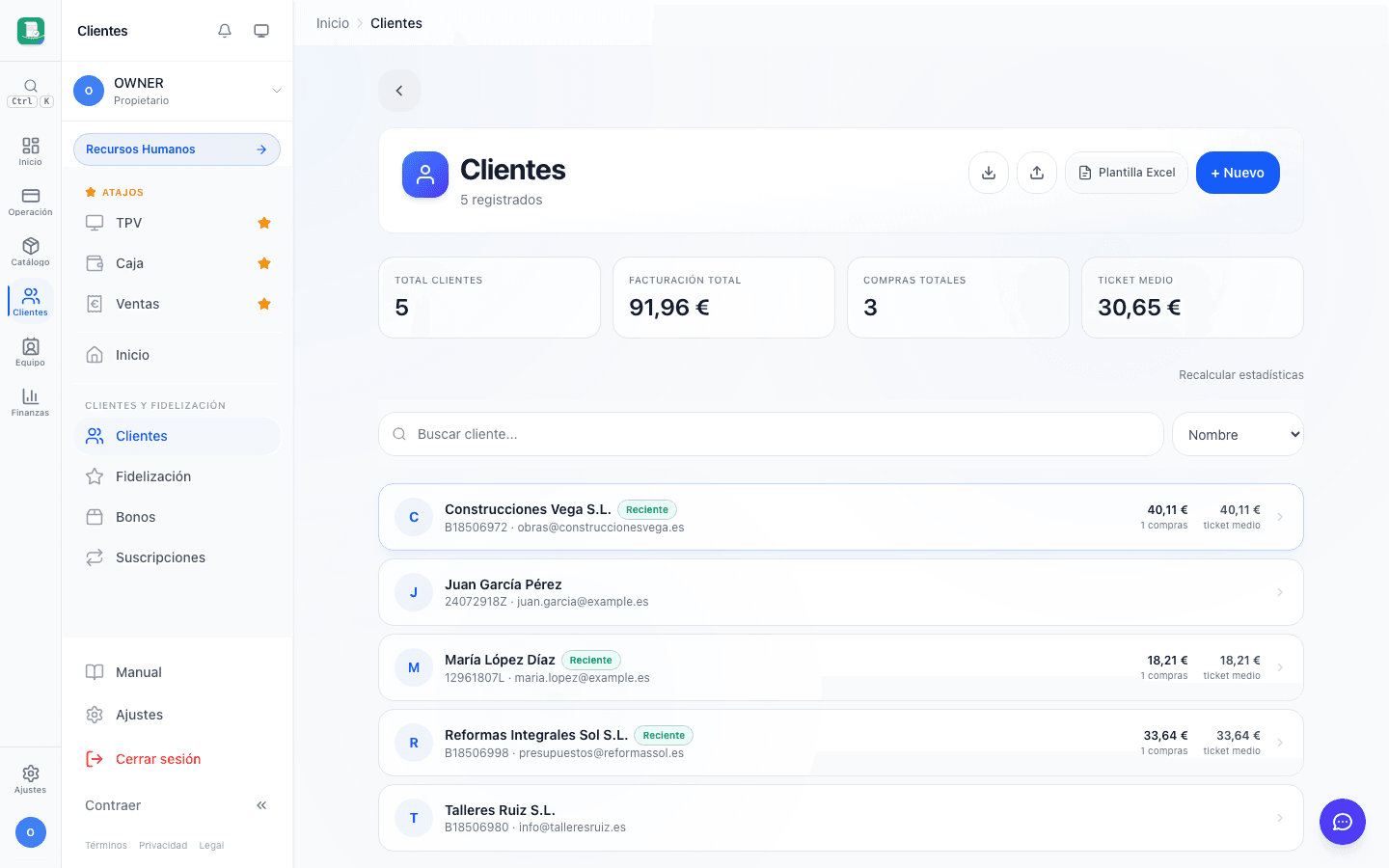Open the notifications bell
This screenshot has width=1389, height=868.
[225, 31]
